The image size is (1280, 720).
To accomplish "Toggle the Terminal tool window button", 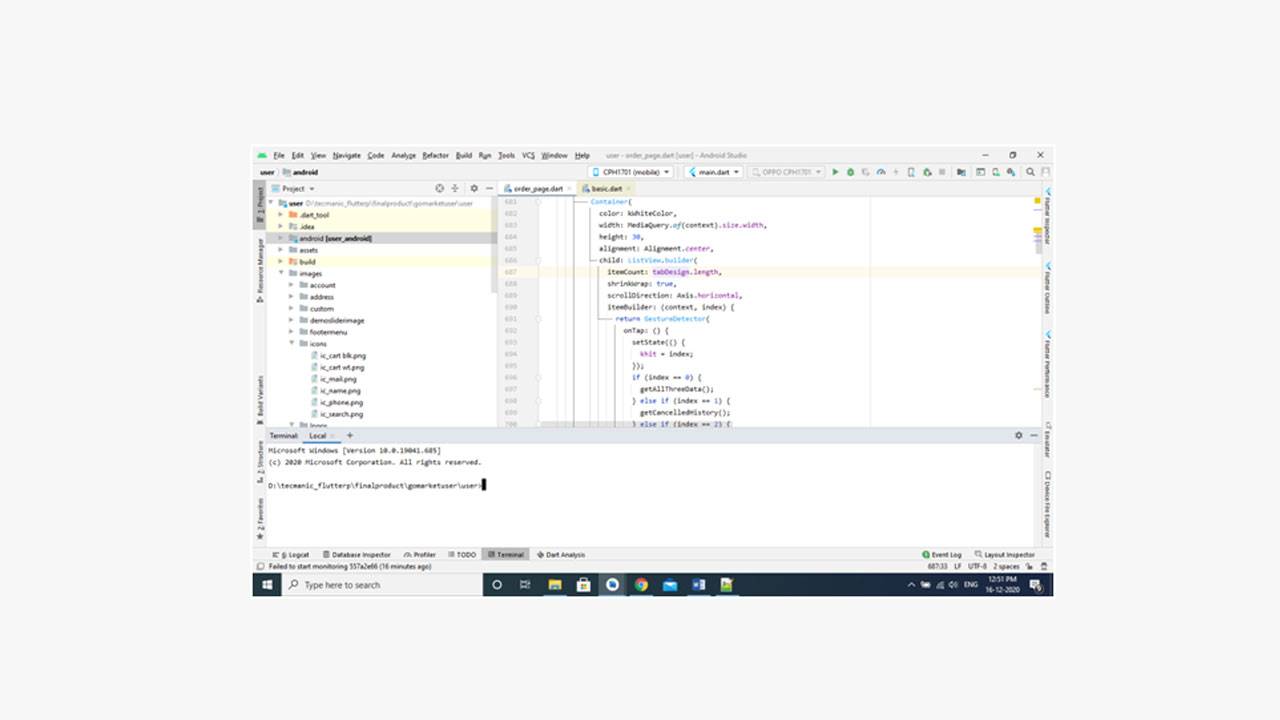I will click(x=505, y=554).
